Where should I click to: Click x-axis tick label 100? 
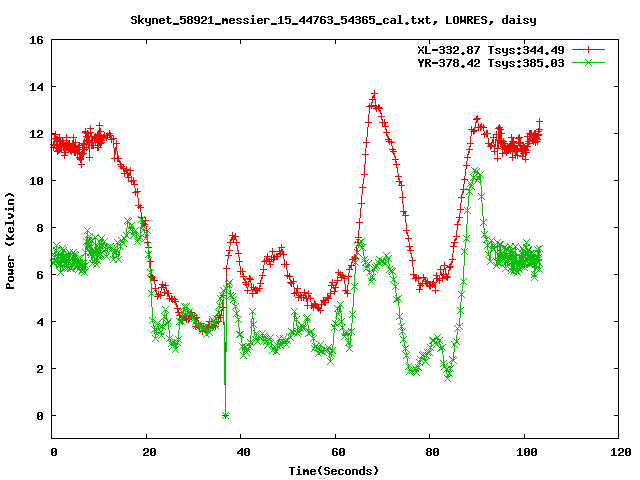pyautogui.click(x=527, y=452)
